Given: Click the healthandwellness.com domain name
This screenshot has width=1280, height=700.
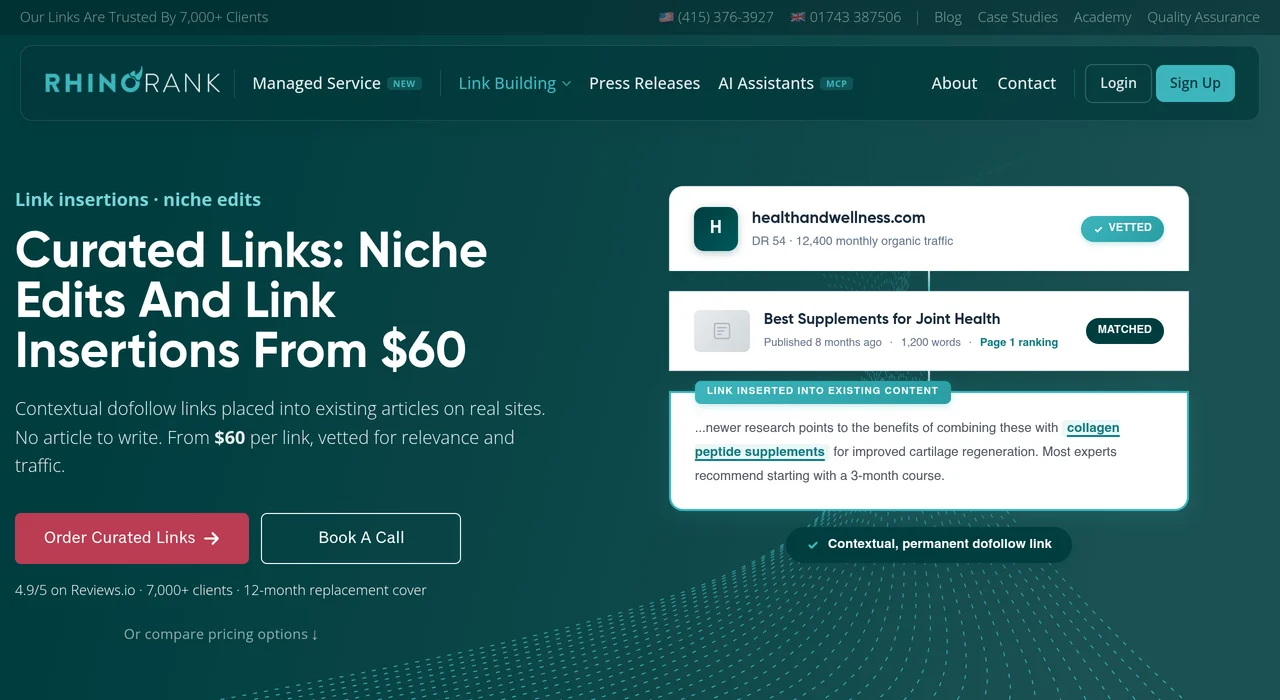Looking at the screenshot, I should pos(838,218).
